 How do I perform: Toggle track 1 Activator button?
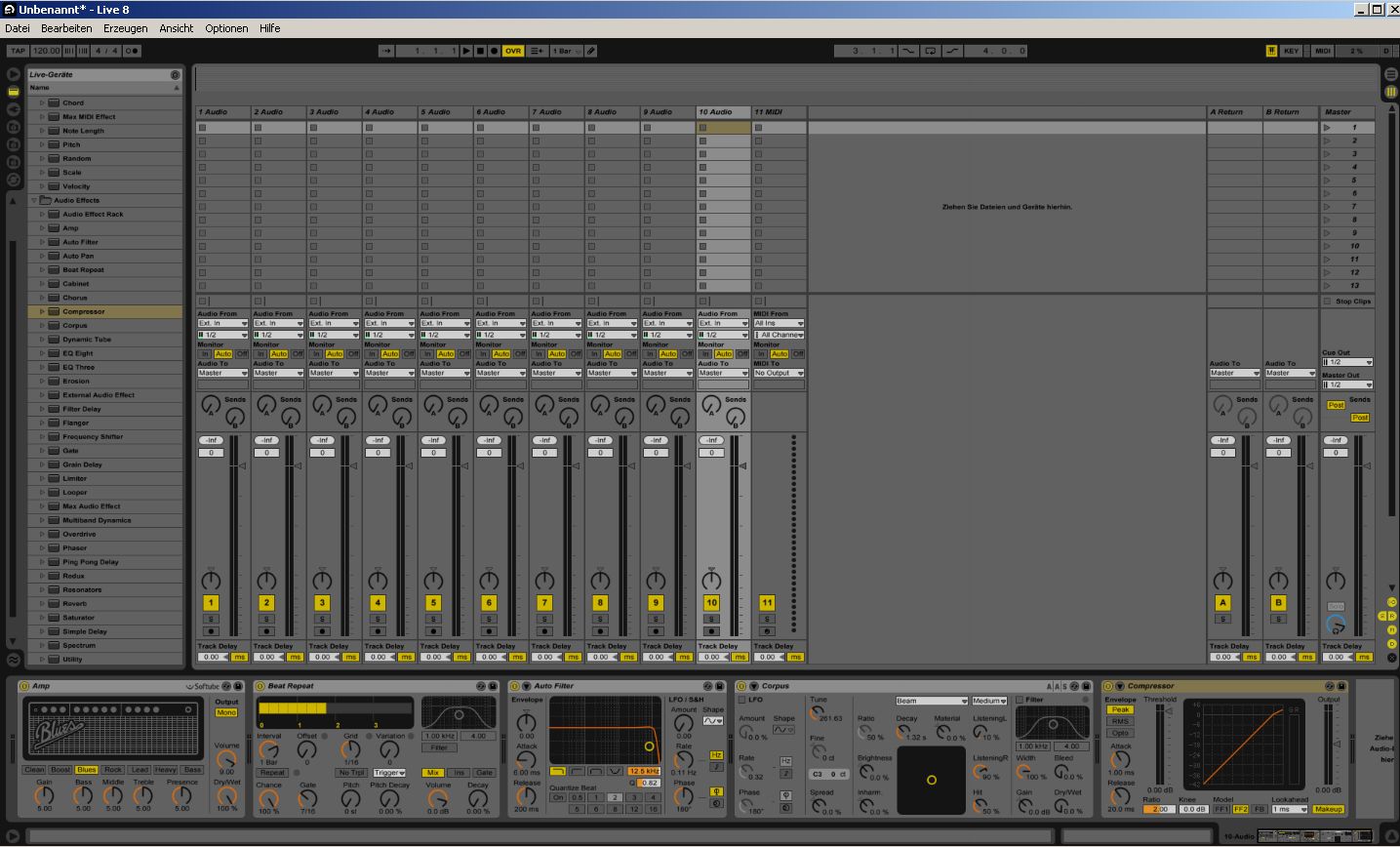[x=211, y=602]
